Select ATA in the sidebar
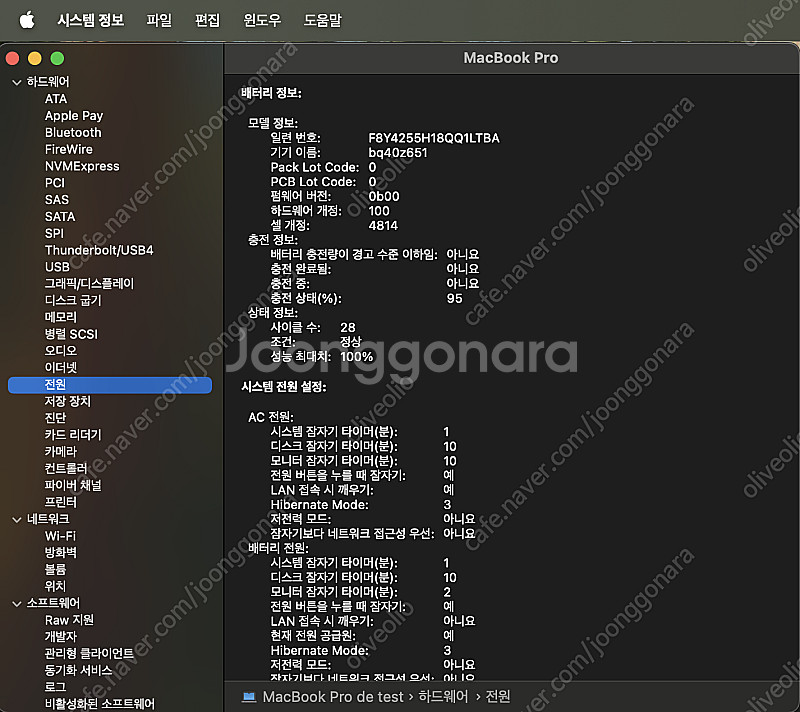800x712 pixels. [x=56, y=99]
